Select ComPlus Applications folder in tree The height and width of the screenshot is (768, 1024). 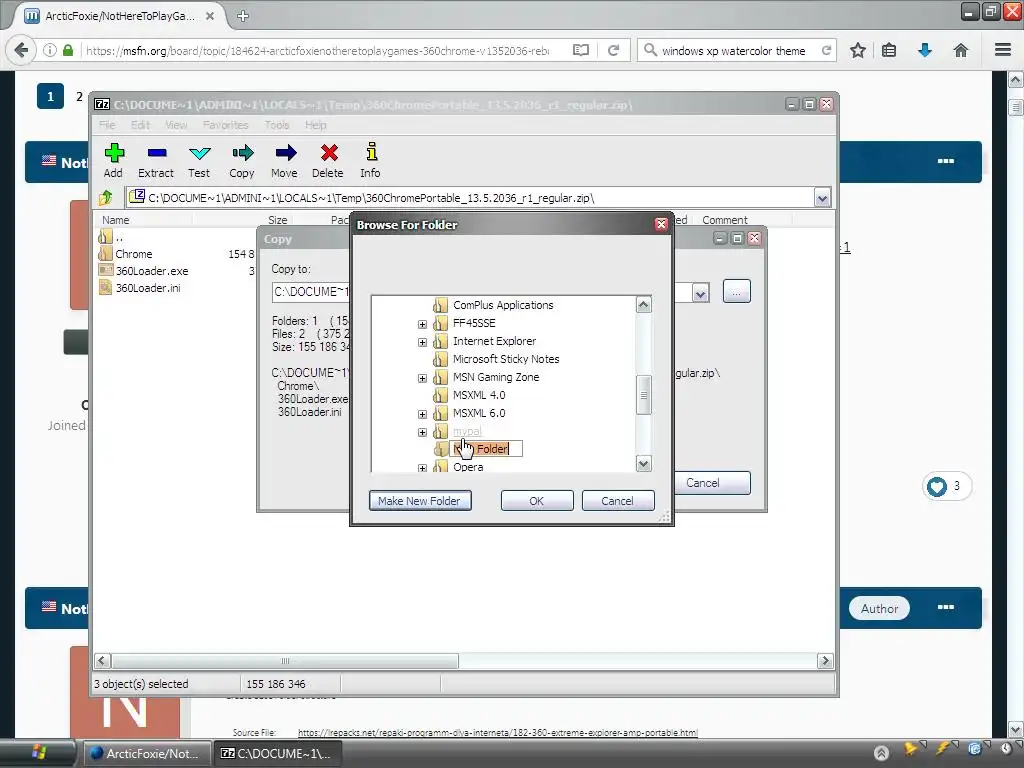pos(503,305)
